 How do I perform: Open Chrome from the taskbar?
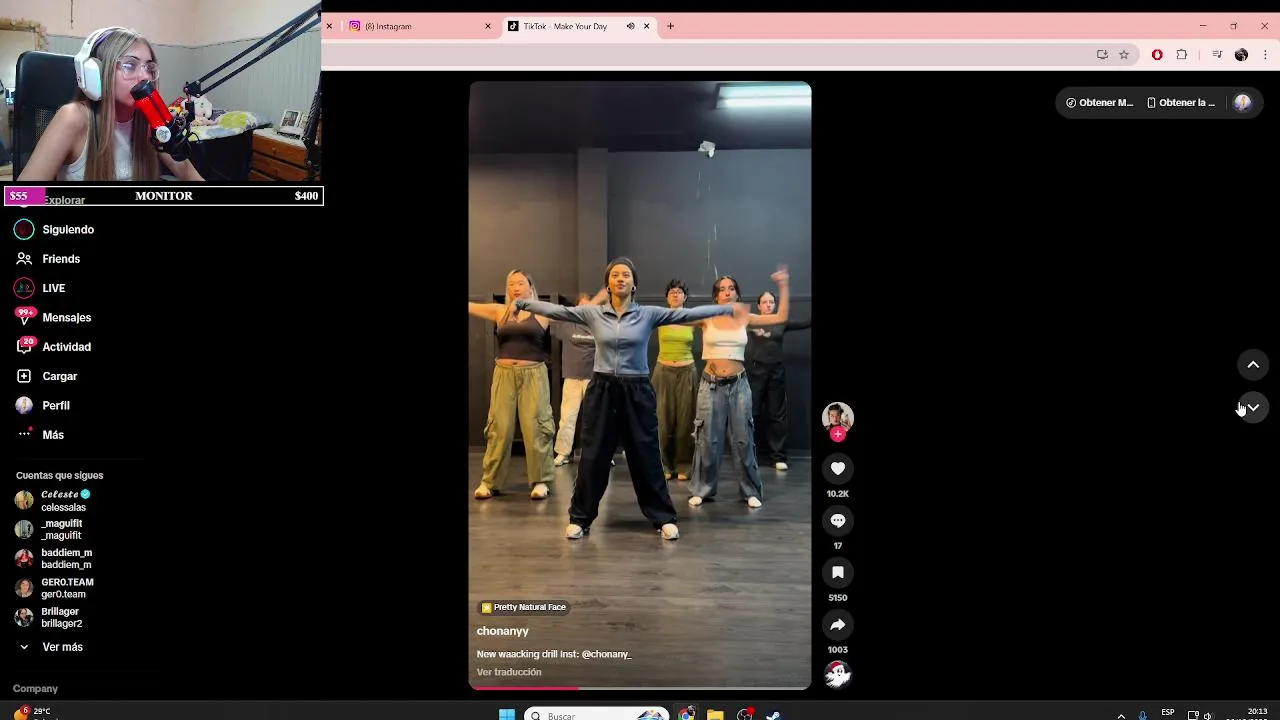tap(686, 714)
